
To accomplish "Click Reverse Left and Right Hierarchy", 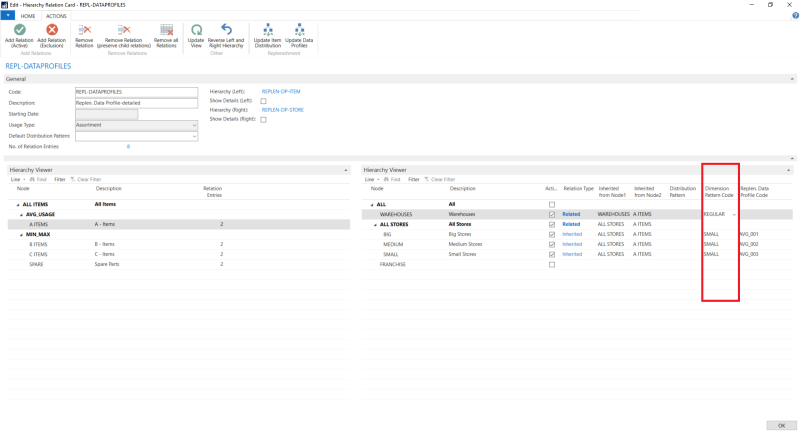I will pyautogui.click(x=226, y=36).
